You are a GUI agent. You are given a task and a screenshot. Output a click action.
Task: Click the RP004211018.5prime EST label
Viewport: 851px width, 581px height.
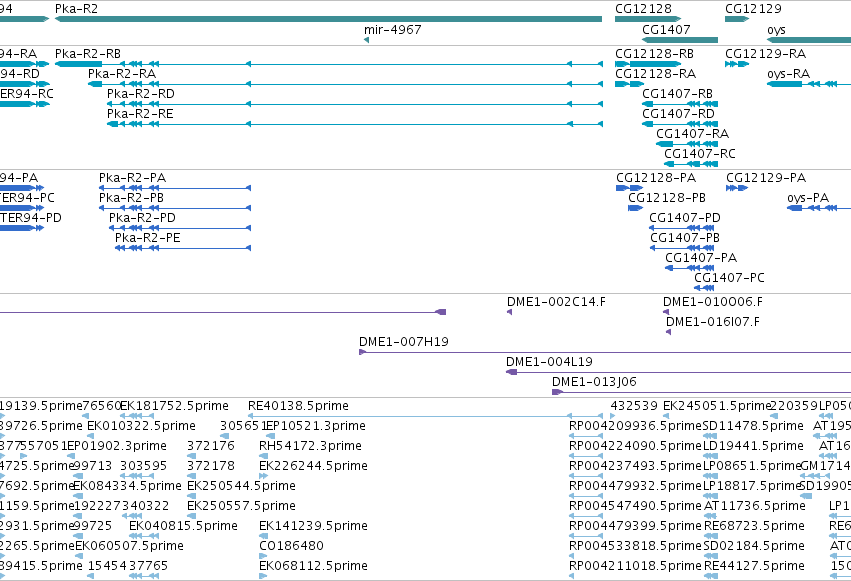tap(635, 567)
